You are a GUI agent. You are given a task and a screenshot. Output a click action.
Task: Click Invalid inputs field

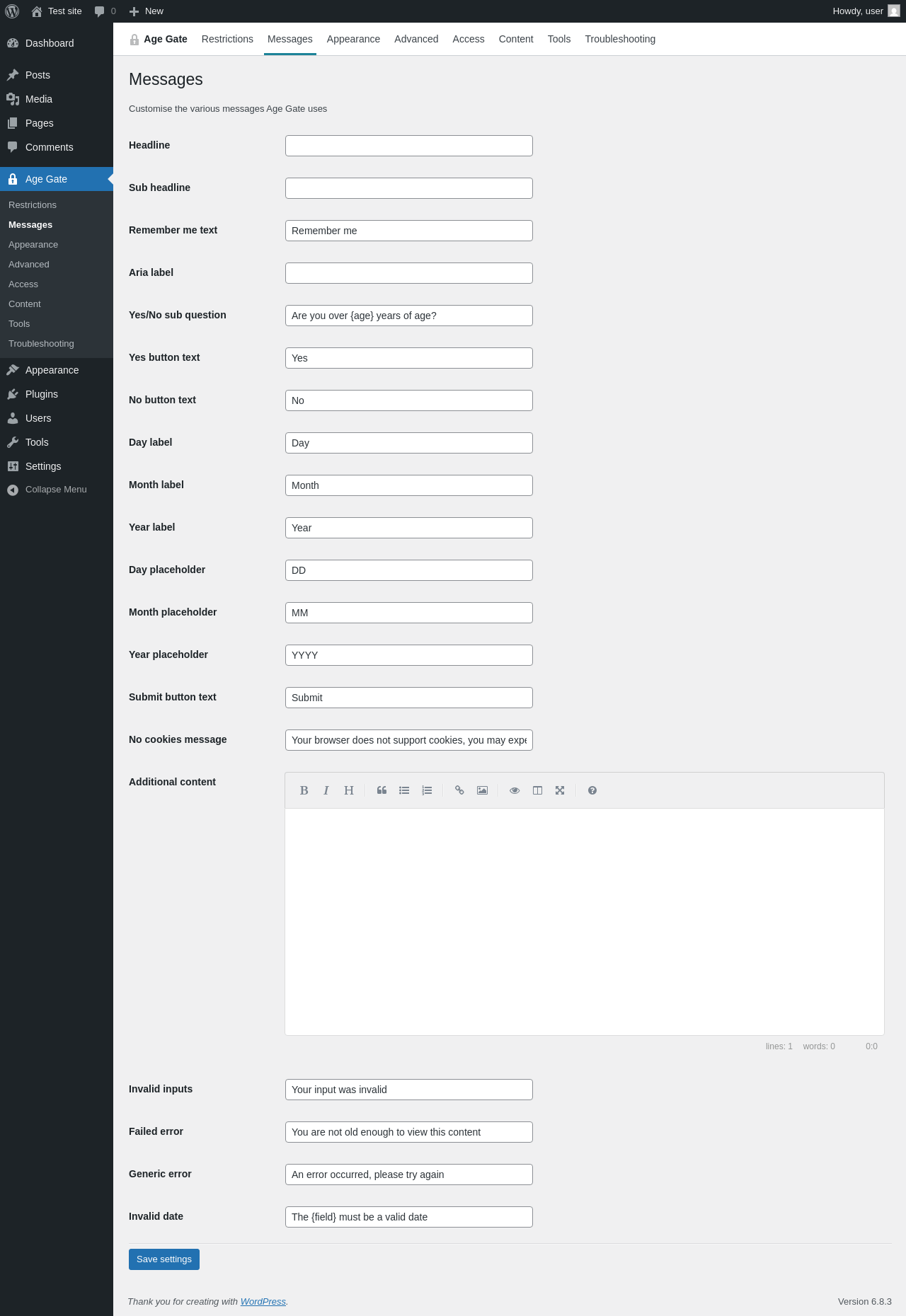[409, 1090]
